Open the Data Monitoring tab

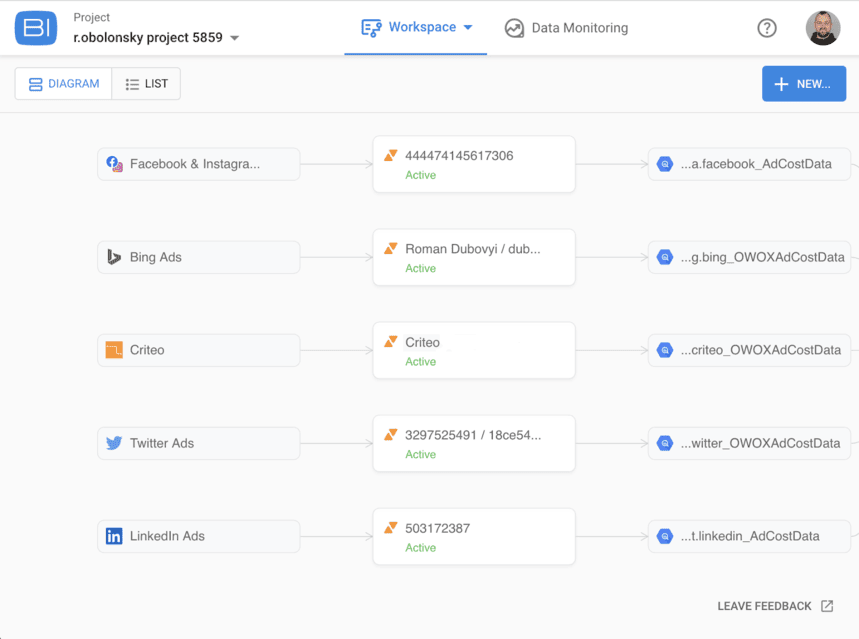tap(567, 28)
